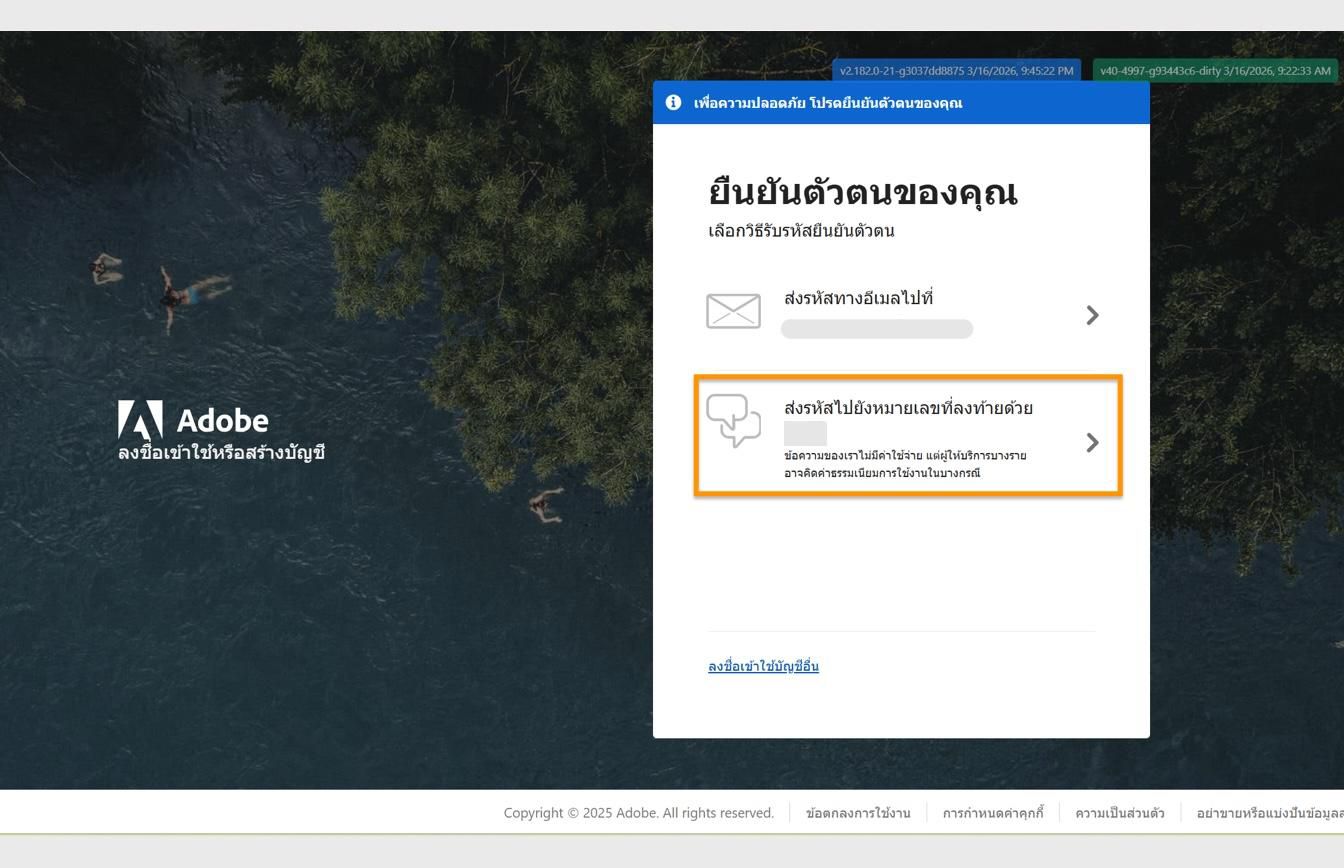Click the v2.182.0 version badge
This screenshot has height=868, width=1344.
[954, 71]
